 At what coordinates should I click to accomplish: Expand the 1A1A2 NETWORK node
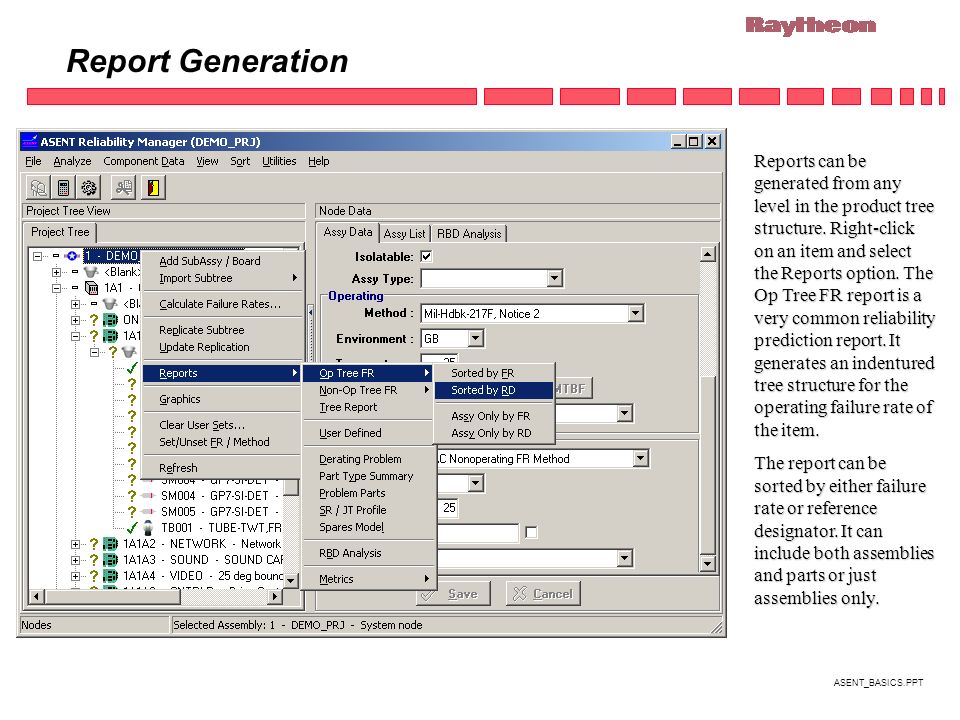[75, 544]
